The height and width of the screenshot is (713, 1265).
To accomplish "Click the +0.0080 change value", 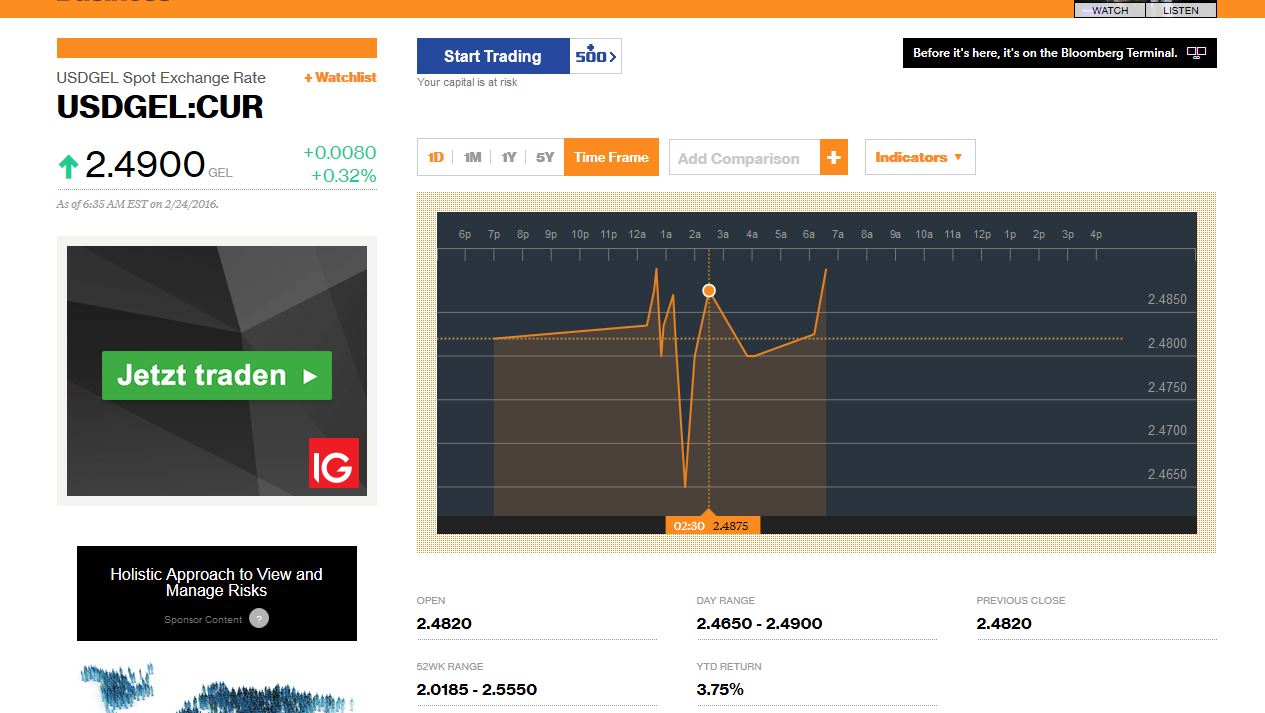I will 340,153.
